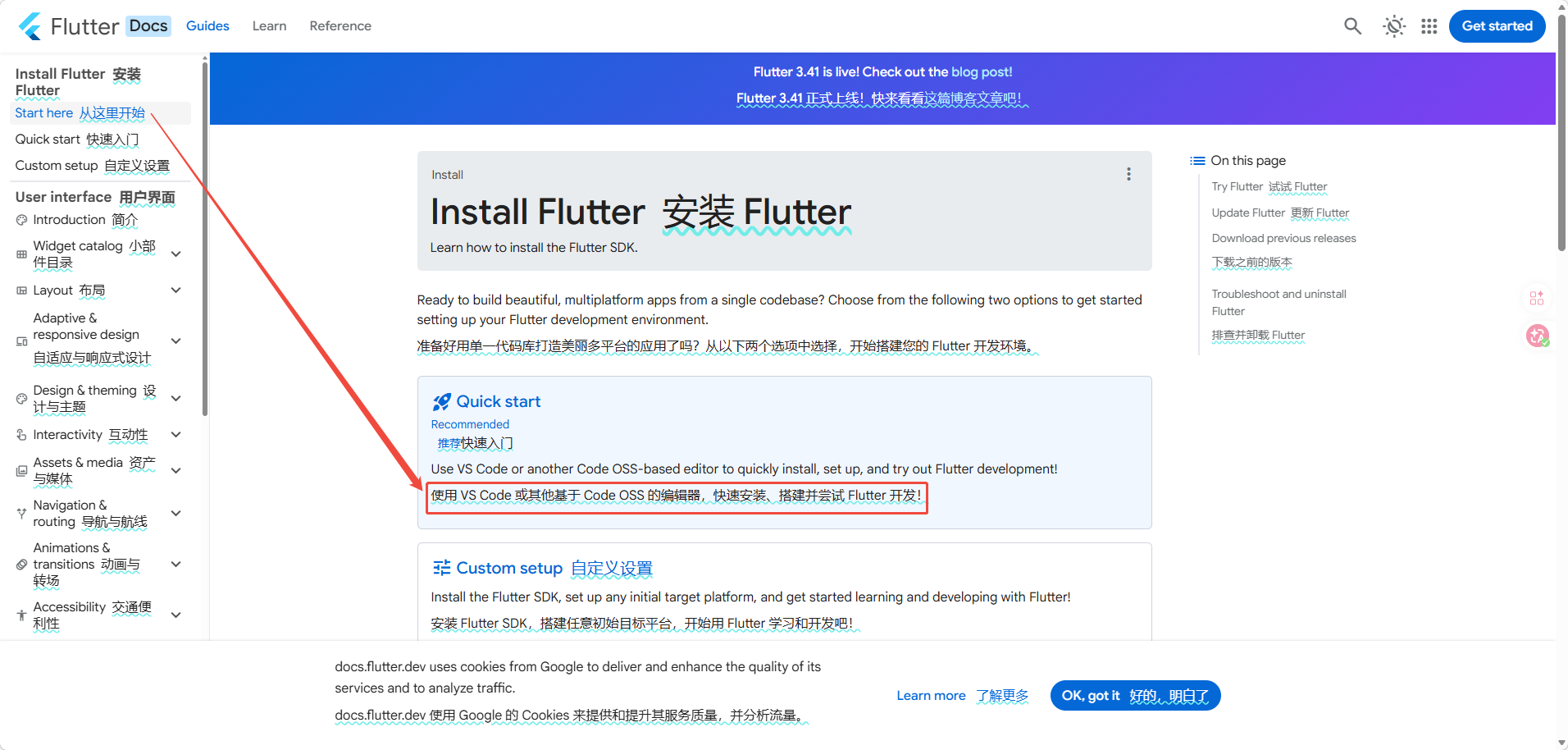Open the blog post link in banner
This screenshot has height=750, width=1568.
(981, 72)
